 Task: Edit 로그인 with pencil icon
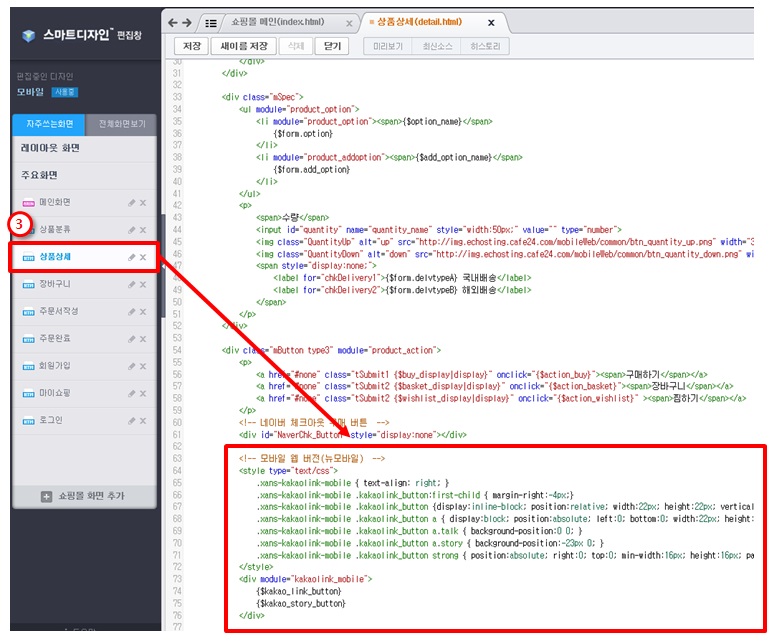(131, 420)
